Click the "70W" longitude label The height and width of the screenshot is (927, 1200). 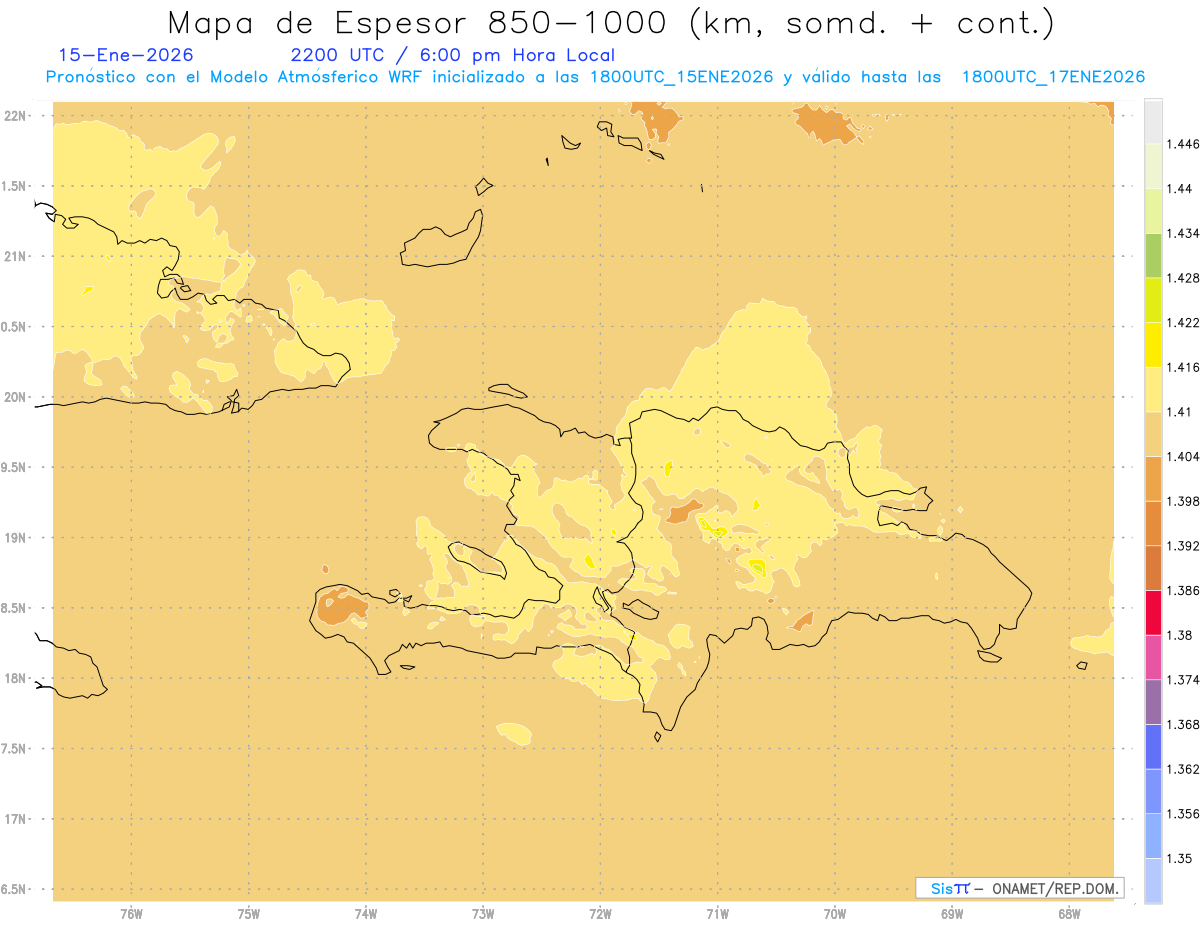[x=835, y=913]
